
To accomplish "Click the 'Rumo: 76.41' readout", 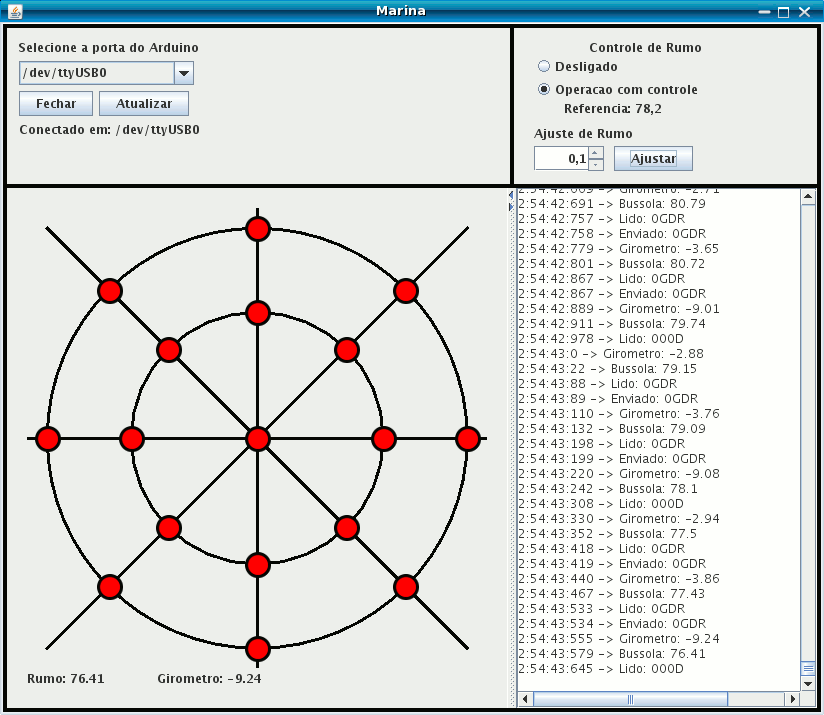I will 66,678.
